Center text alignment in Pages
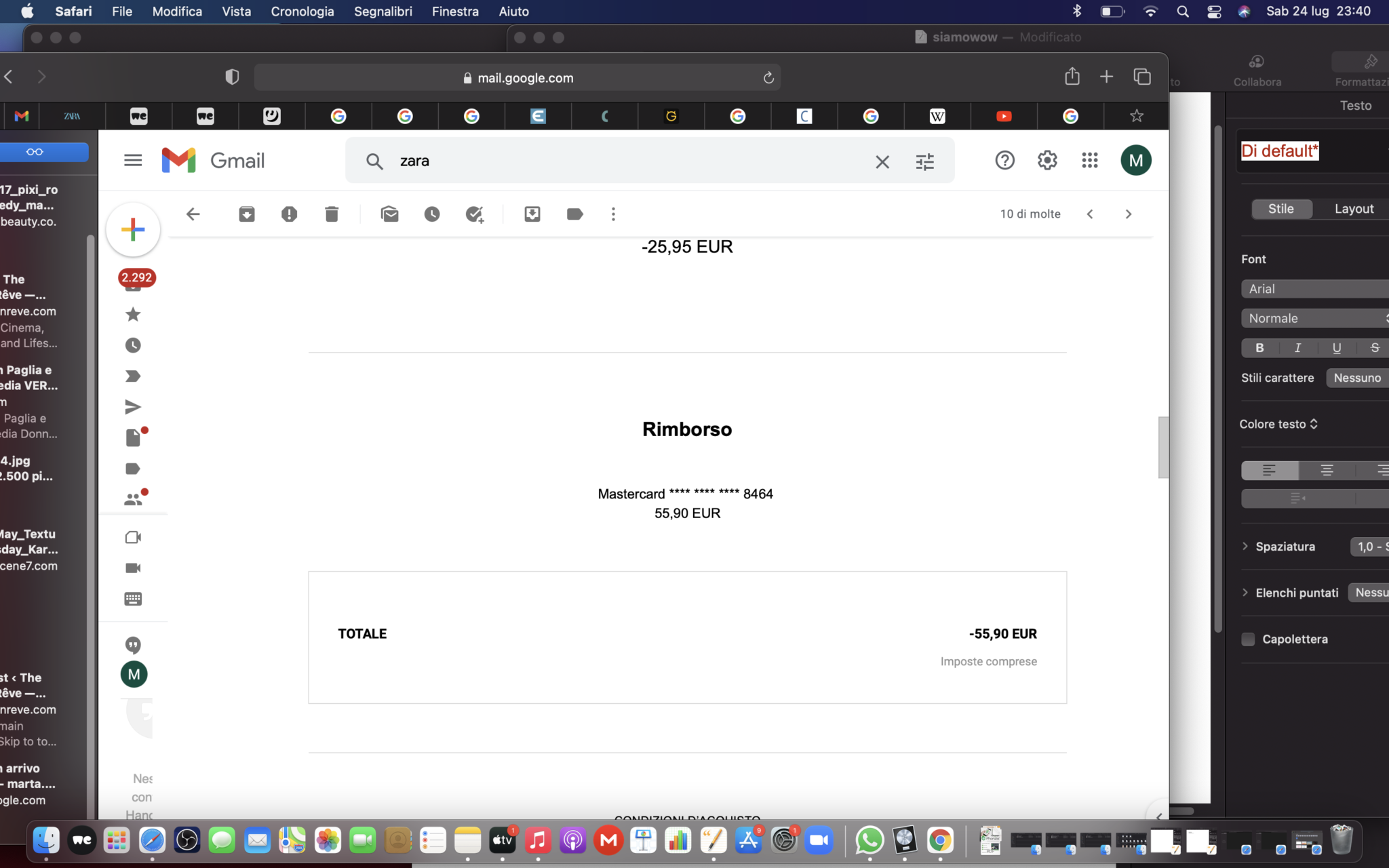 (1327, 471)
